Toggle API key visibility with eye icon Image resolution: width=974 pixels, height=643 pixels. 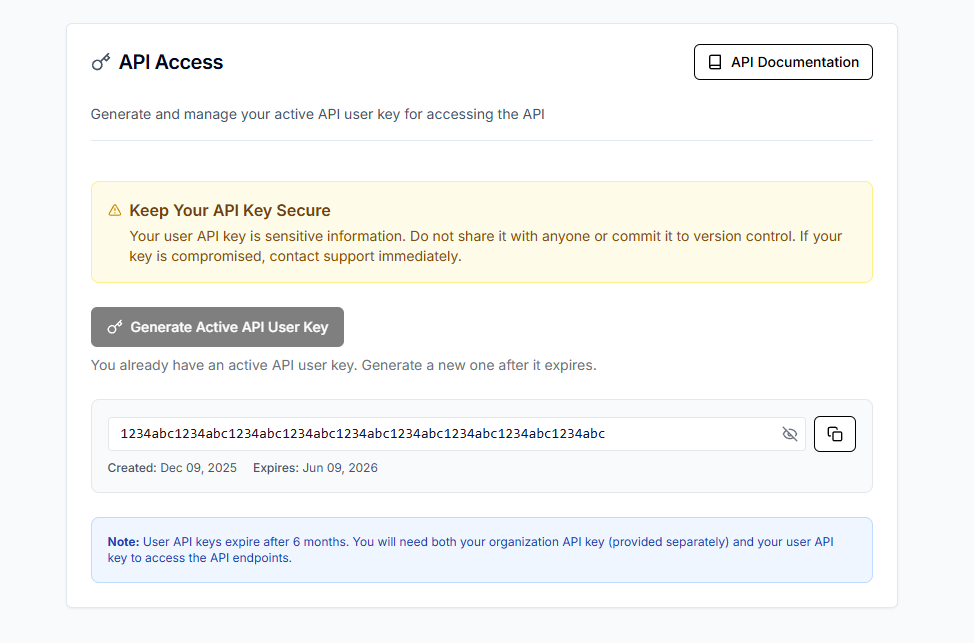point(790,434)
